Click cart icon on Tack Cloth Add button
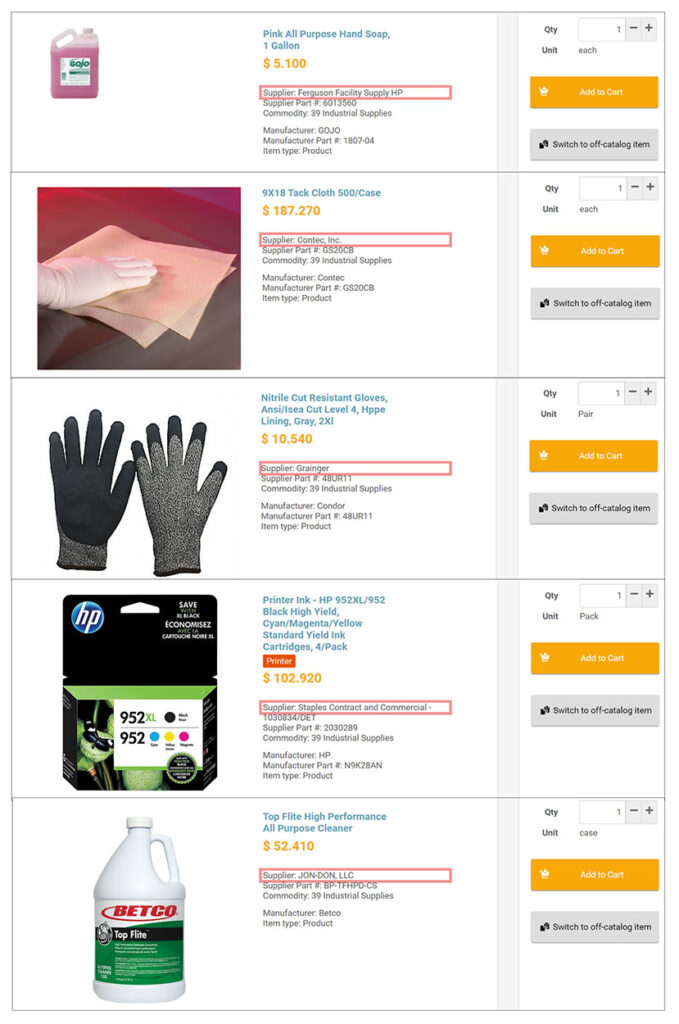The height and width of the screenshot is (1024, 679). click(x=545, y=251)
